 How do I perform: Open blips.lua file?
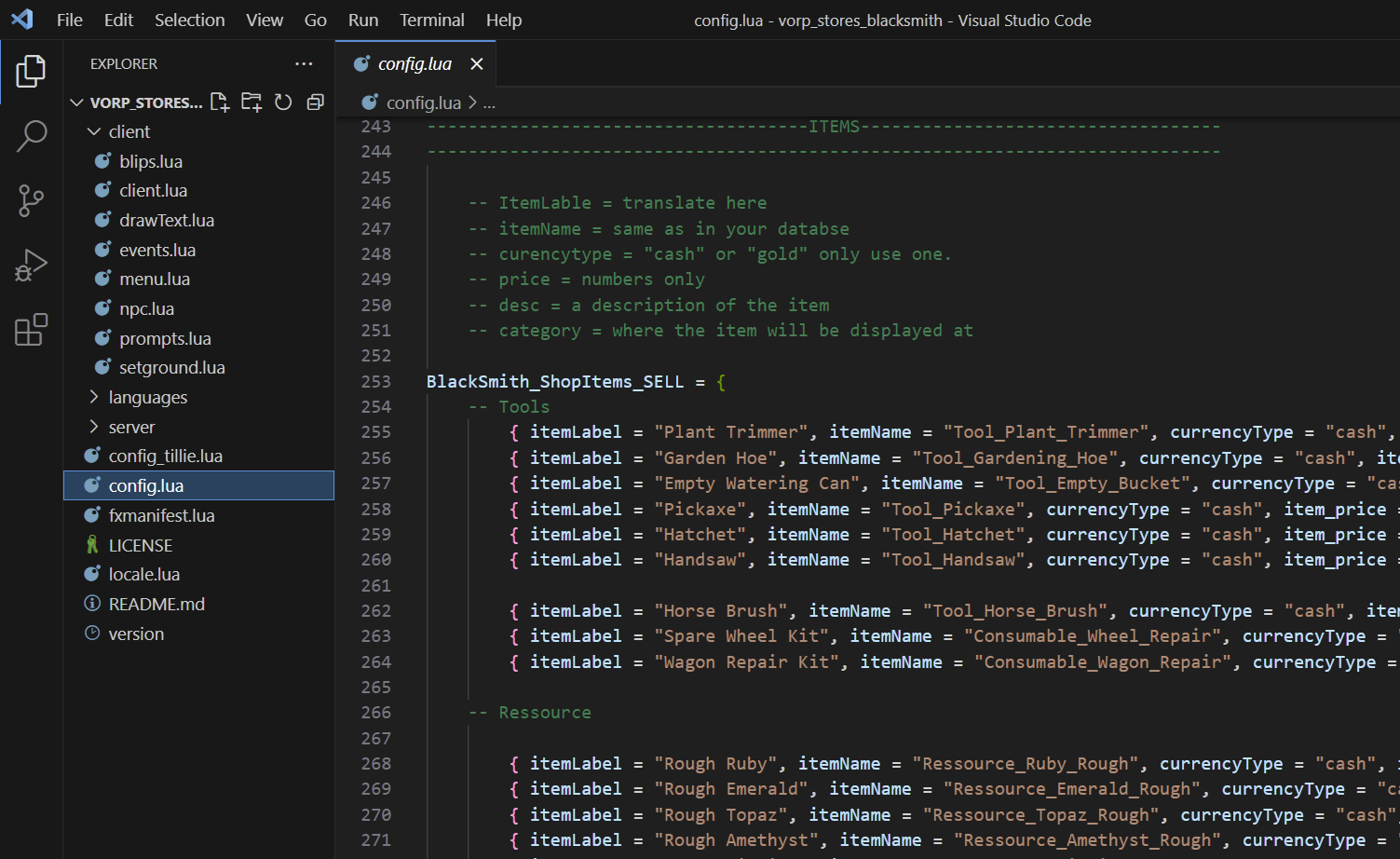tap(151, 161)
